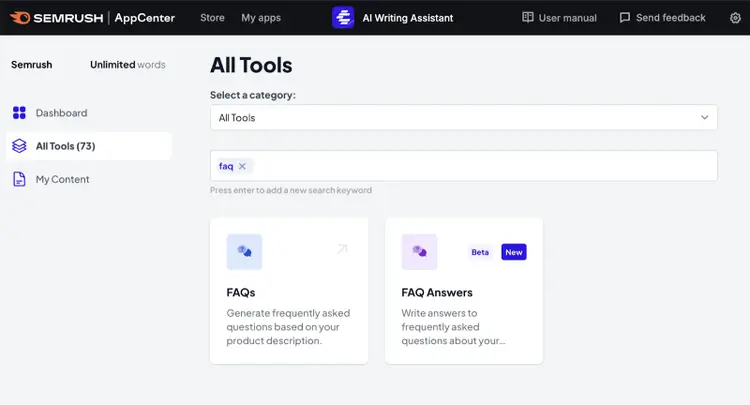This screenshot has height=405, width=750.
Task: Open the FAQs tool card title
Action: pos(241,293)
